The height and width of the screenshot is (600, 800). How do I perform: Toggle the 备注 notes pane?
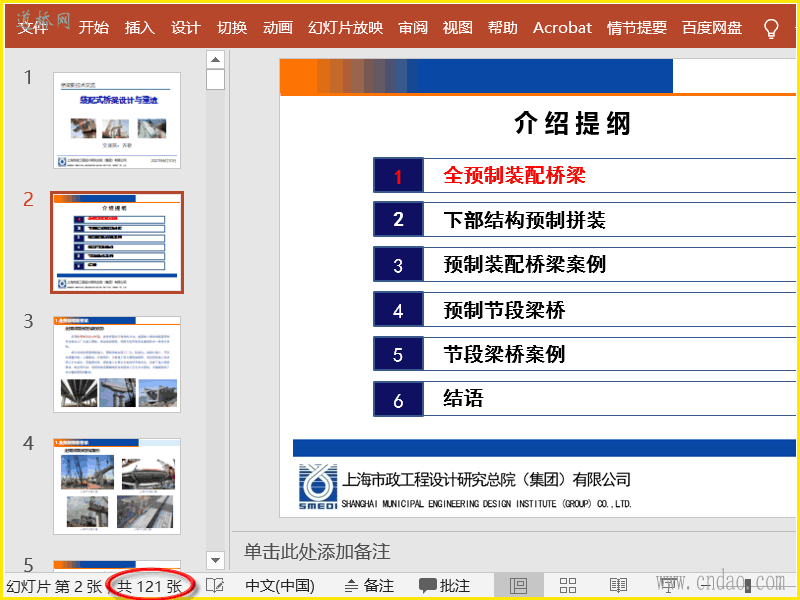click(369, 586)
